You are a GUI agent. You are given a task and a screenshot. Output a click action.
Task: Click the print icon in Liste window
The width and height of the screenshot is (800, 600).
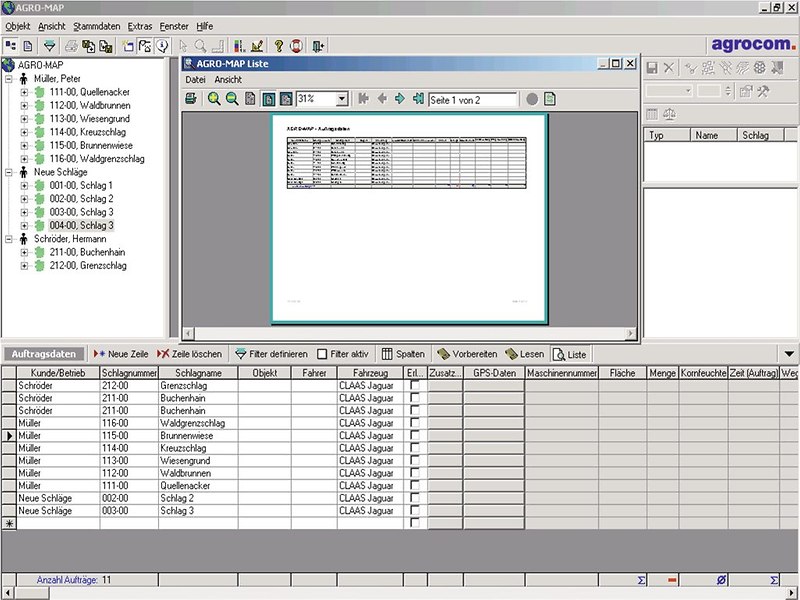[x=191, y=99]
